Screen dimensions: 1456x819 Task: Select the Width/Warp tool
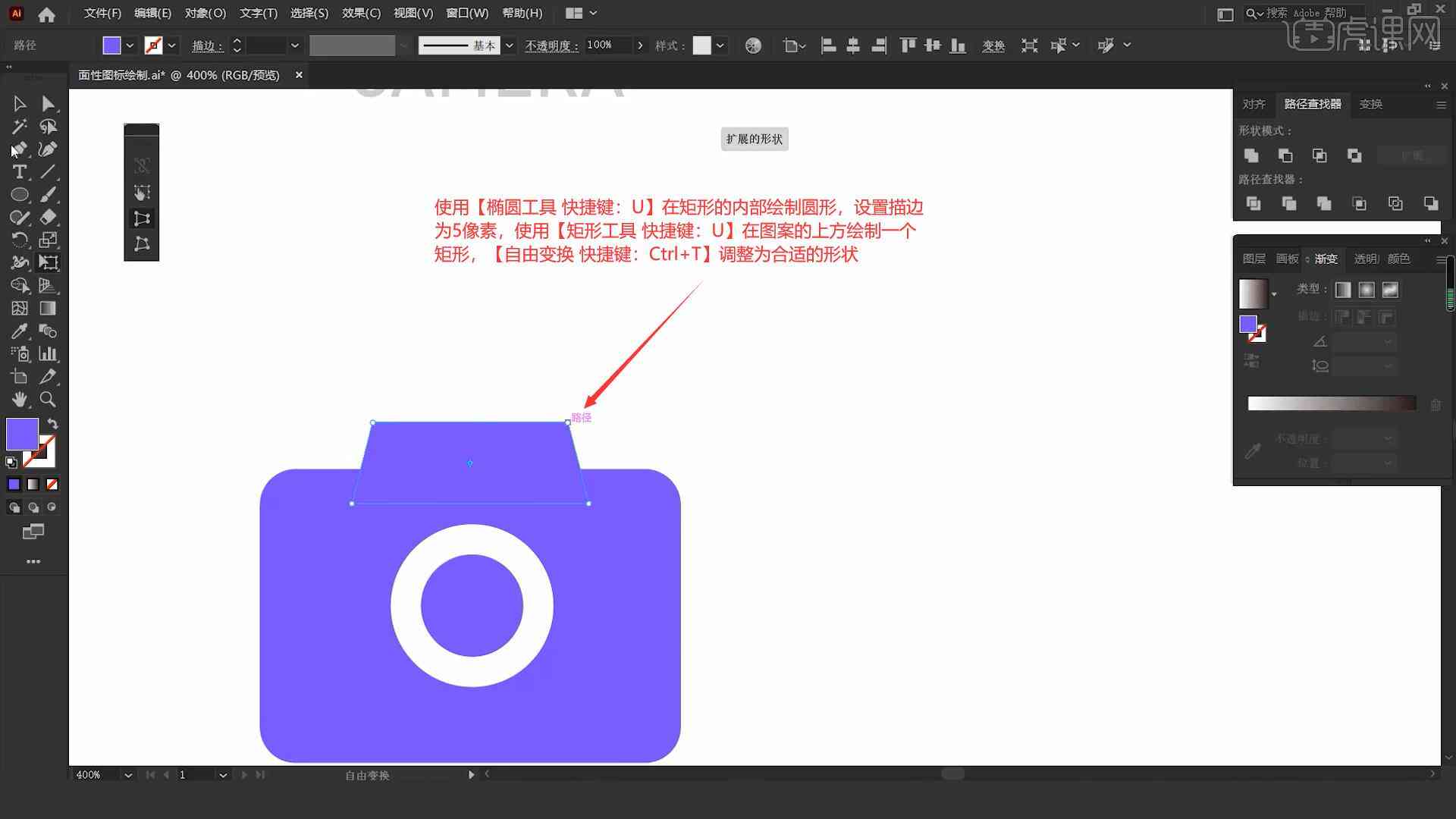(x=19, y=262)
